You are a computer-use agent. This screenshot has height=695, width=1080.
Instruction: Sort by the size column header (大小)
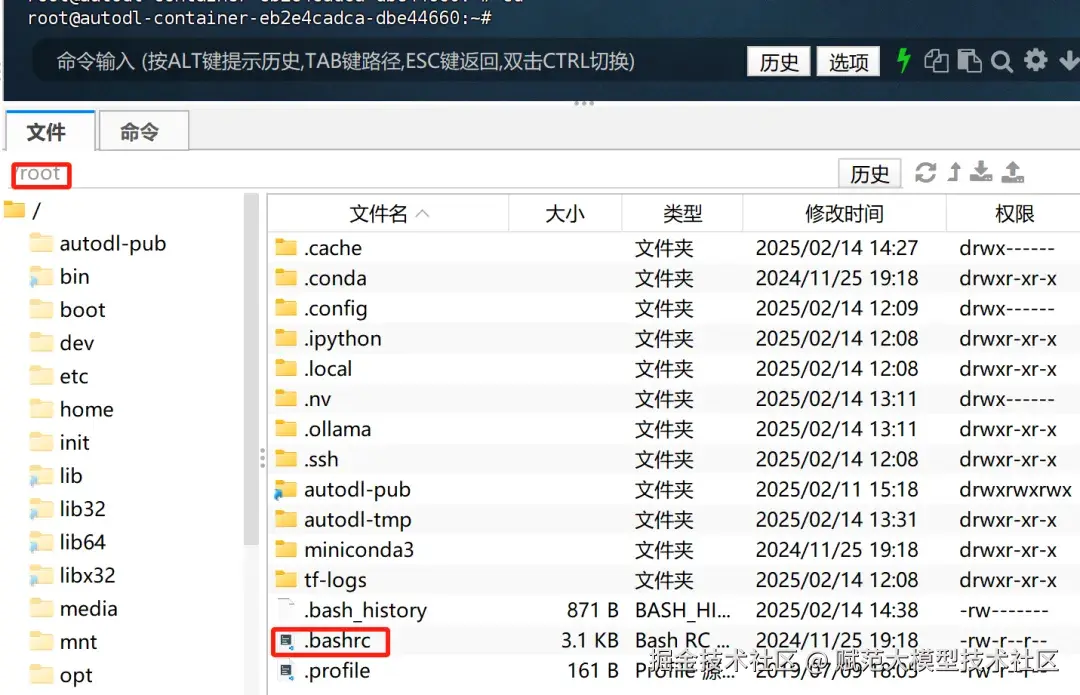pos(565,214)
